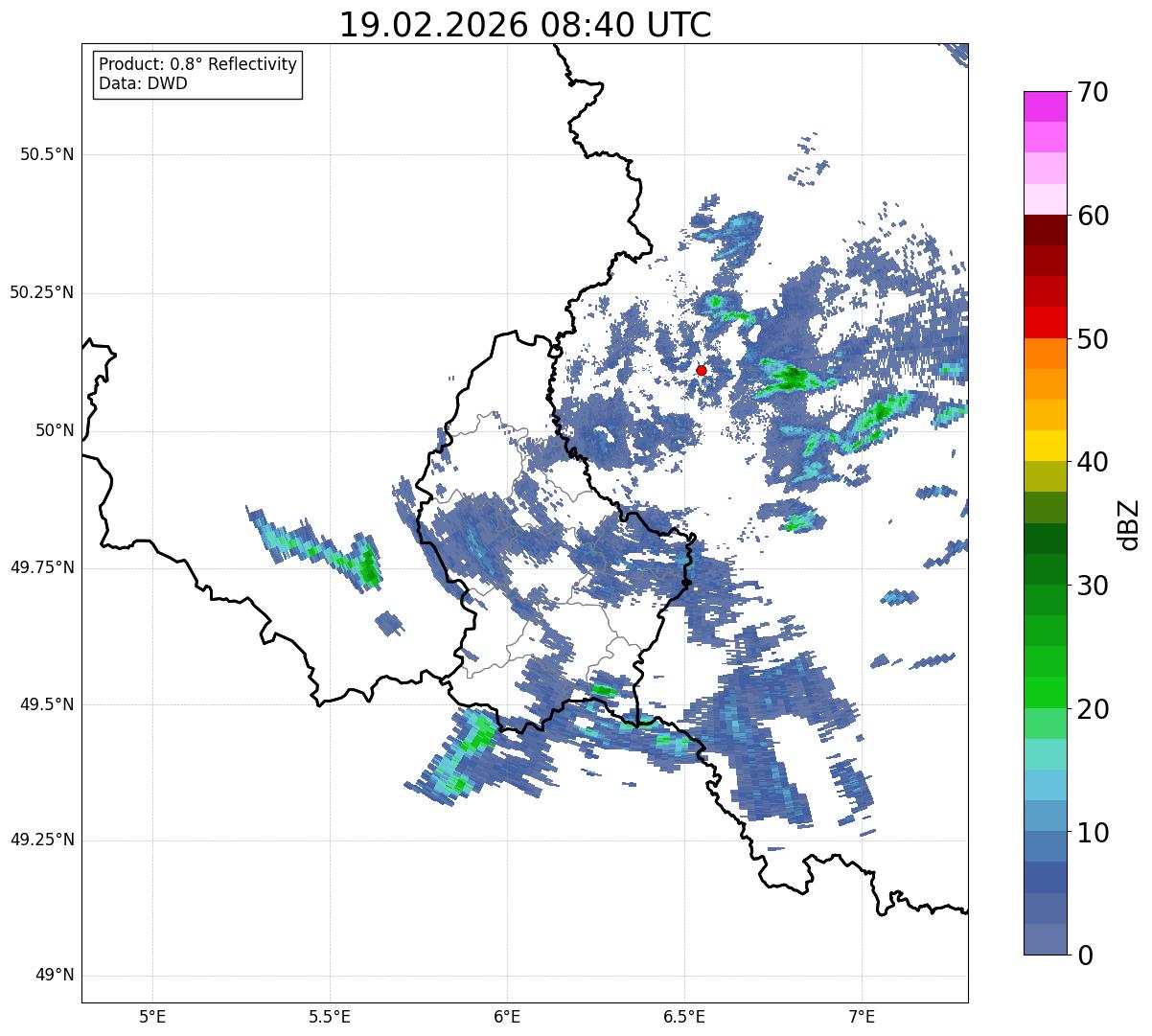The width and height of the screenshot is (1152, 1036).
Task: Click the 50.5°N latitude tick label
Action: pos(47,154)
